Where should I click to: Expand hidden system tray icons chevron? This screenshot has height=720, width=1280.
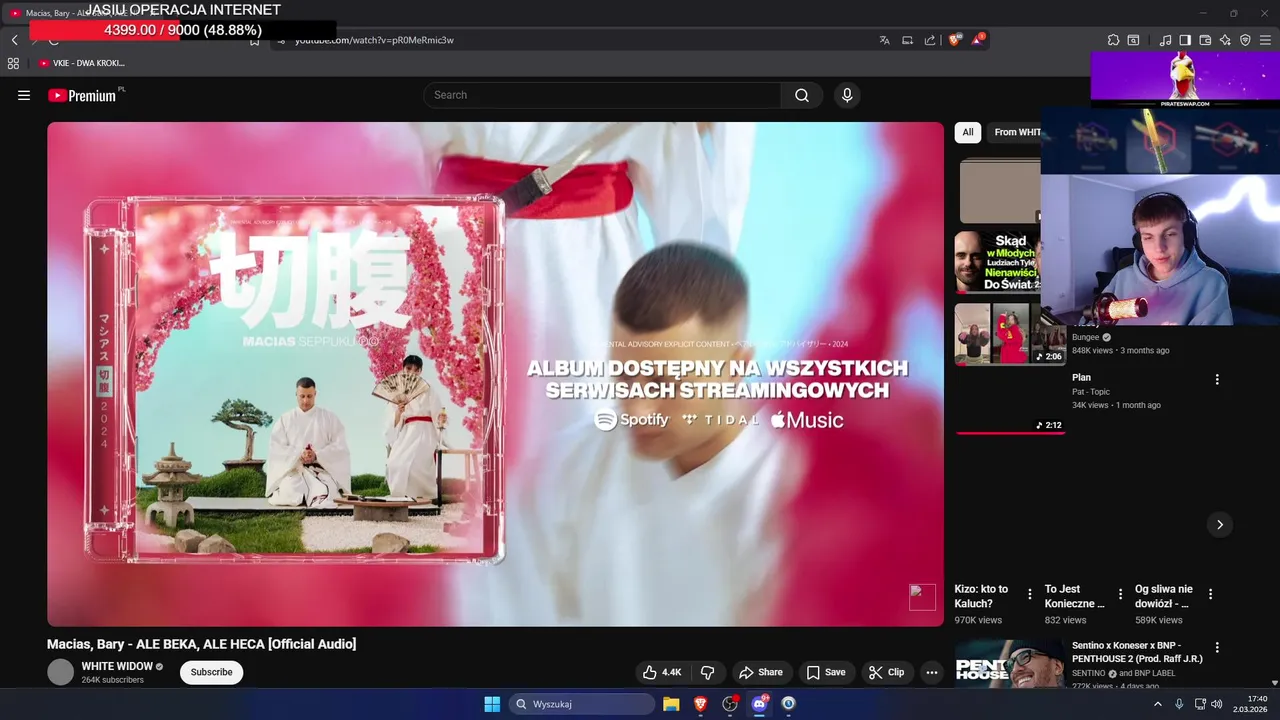pos(1158,704)
